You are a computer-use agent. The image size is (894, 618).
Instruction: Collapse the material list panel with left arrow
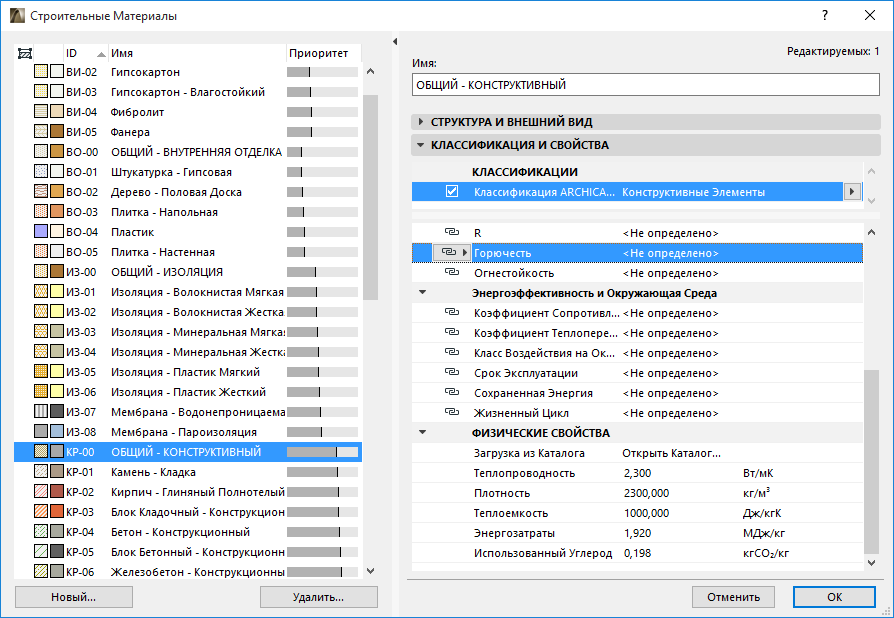(395, 42)
